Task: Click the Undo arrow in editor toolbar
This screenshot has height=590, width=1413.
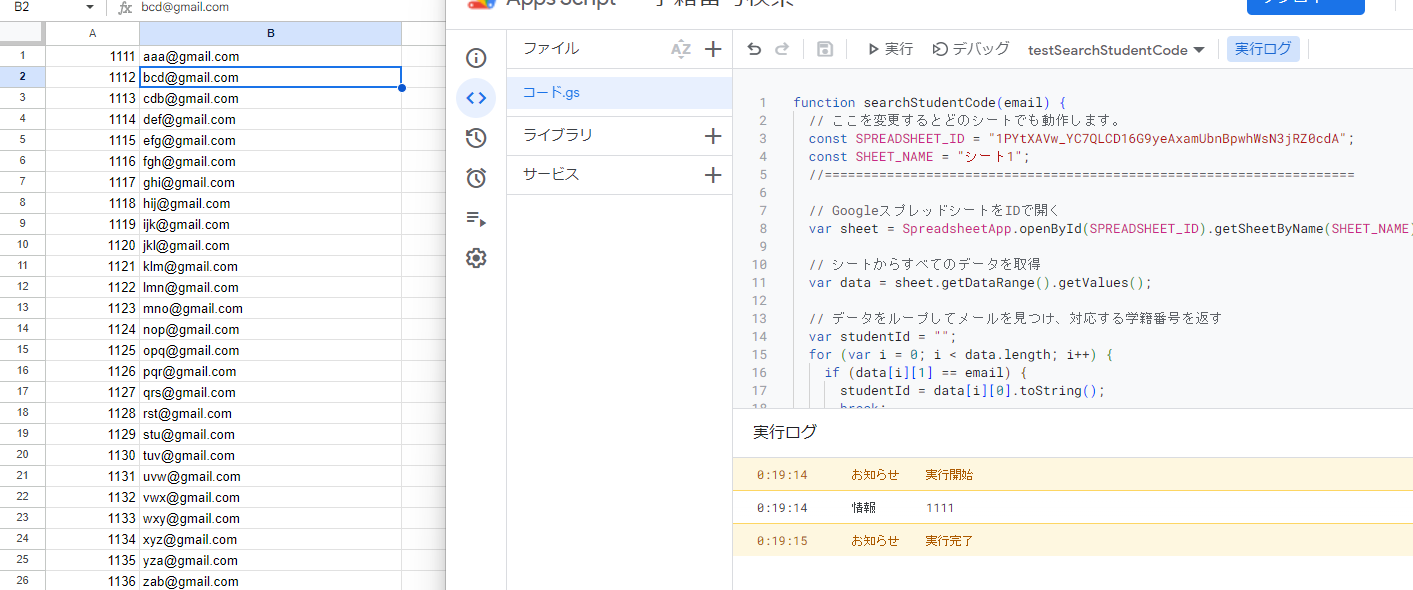Action: click(754, 49)
